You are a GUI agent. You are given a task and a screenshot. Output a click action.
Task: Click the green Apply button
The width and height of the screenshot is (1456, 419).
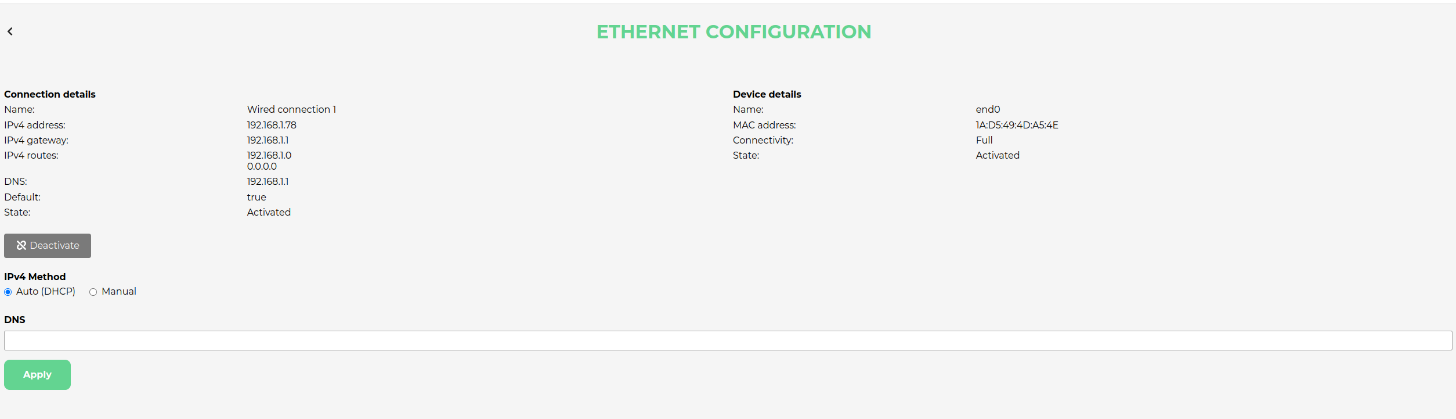(37, 375)
